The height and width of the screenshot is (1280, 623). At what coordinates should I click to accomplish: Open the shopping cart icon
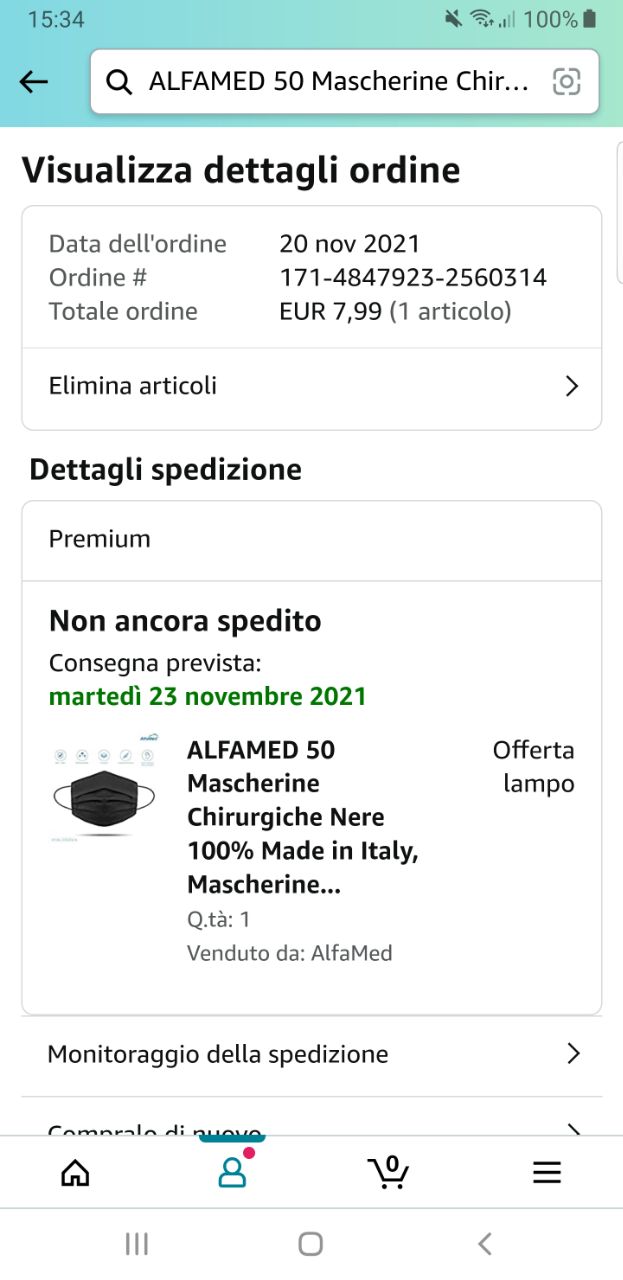(x=388, y=1171)
